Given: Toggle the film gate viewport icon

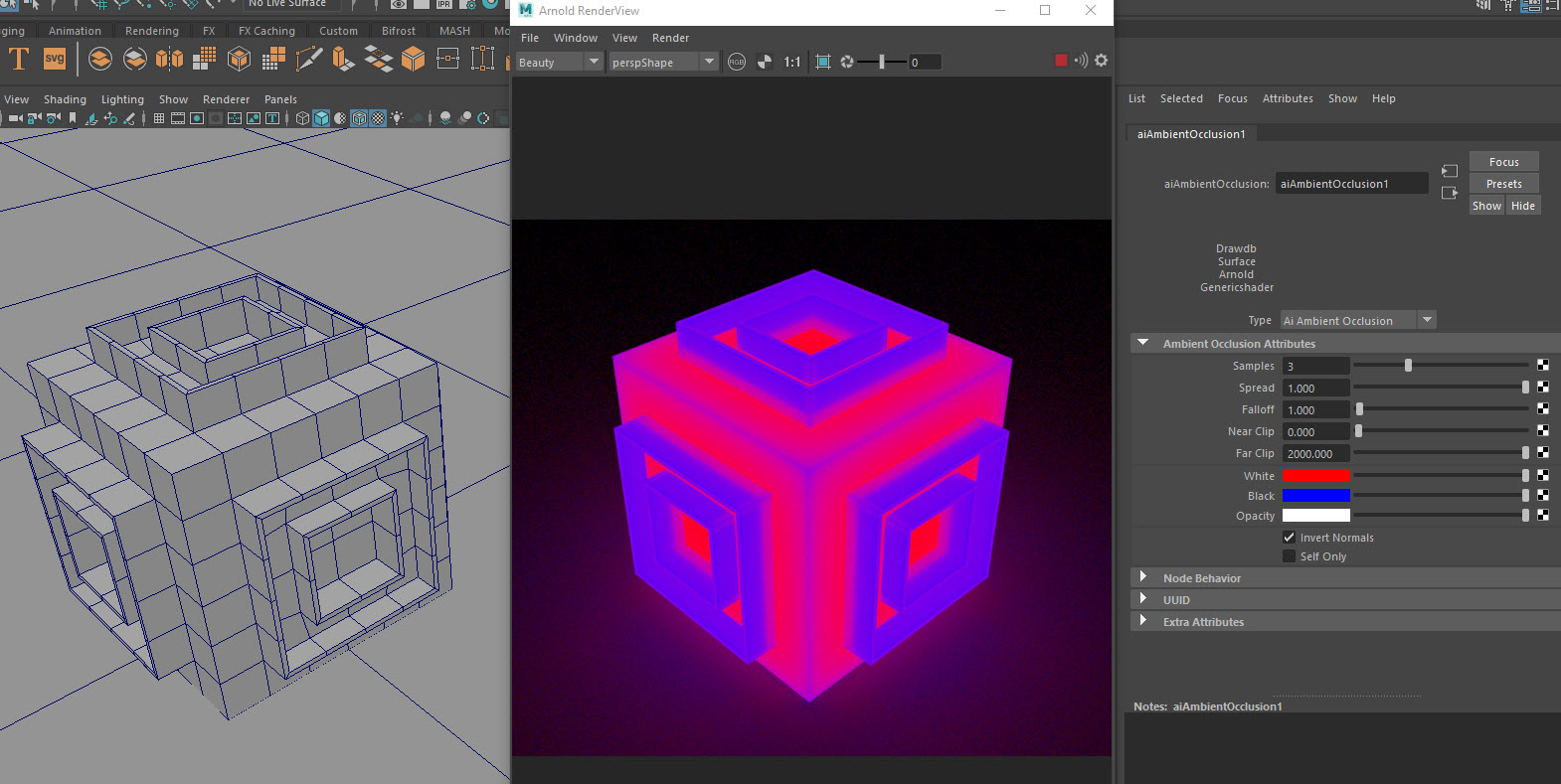Looking at the screenshot, I should point(178,118).
